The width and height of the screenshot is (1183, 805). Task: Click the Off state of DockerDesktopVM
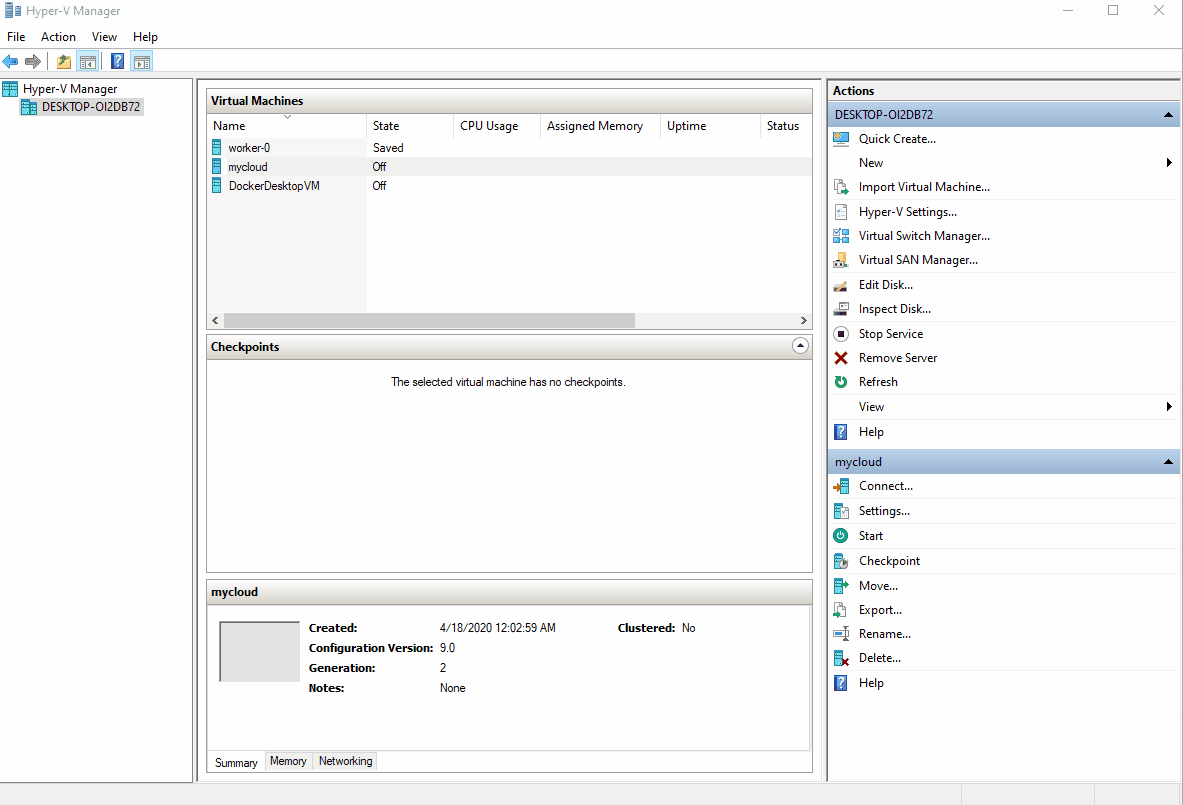(x=379, y=186)
